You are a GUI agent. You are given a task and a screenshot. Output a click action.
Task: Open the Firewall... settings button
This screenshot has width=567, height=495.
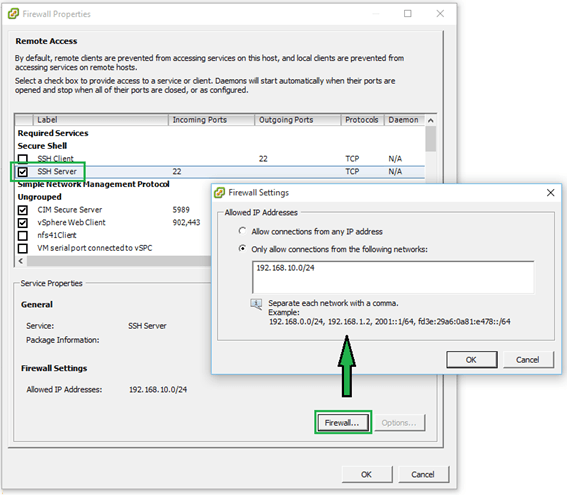click(343, 422)
